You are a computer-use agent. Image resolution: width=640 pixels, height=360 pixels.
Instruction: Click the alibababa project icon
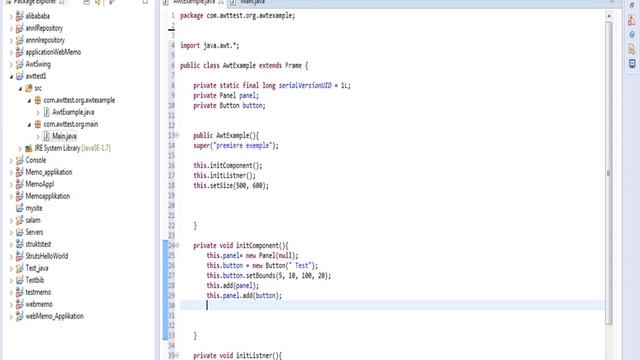[19, 16]
